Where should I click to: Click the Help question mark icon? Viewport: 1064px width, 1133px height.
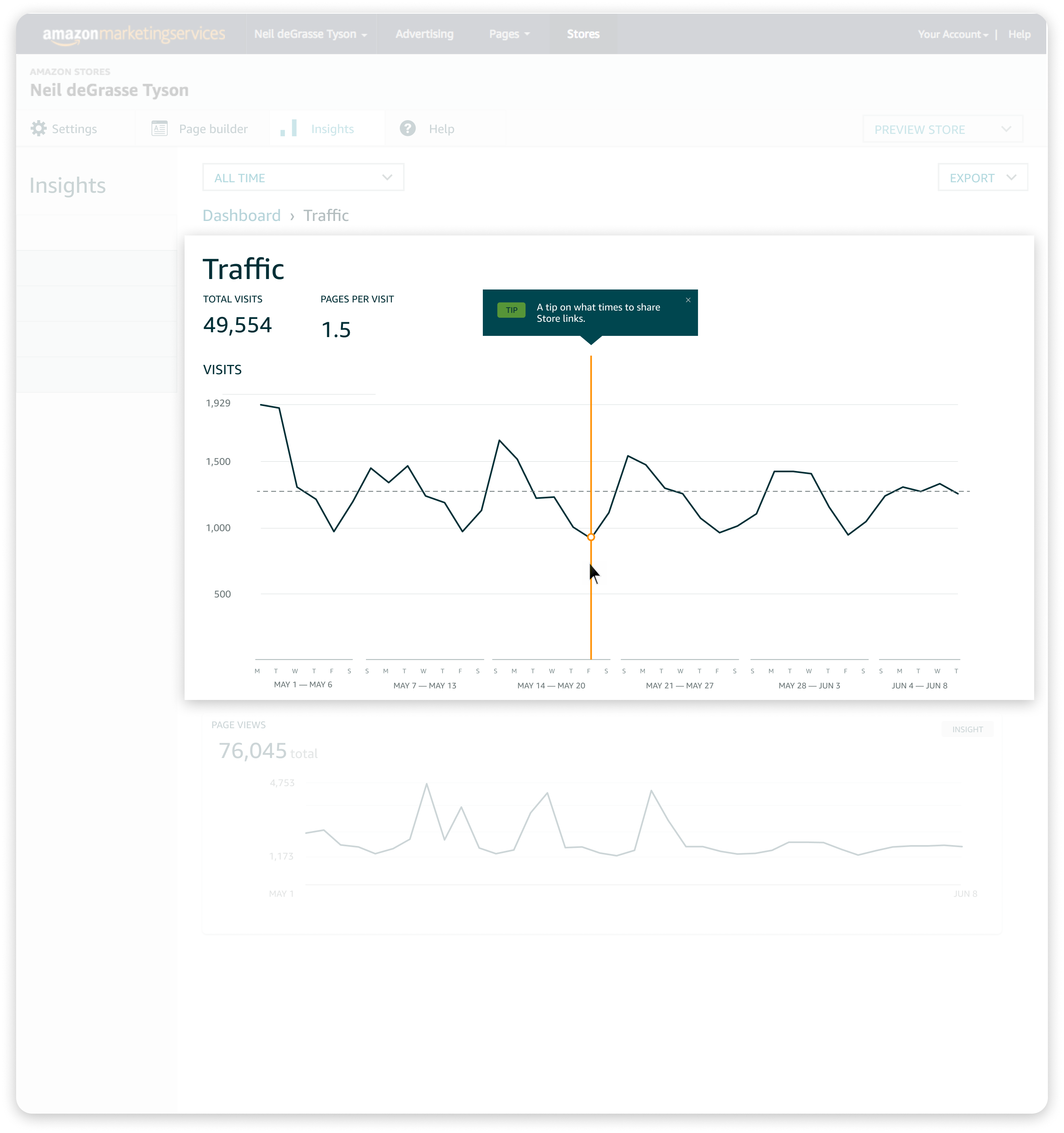click(408, 128)
